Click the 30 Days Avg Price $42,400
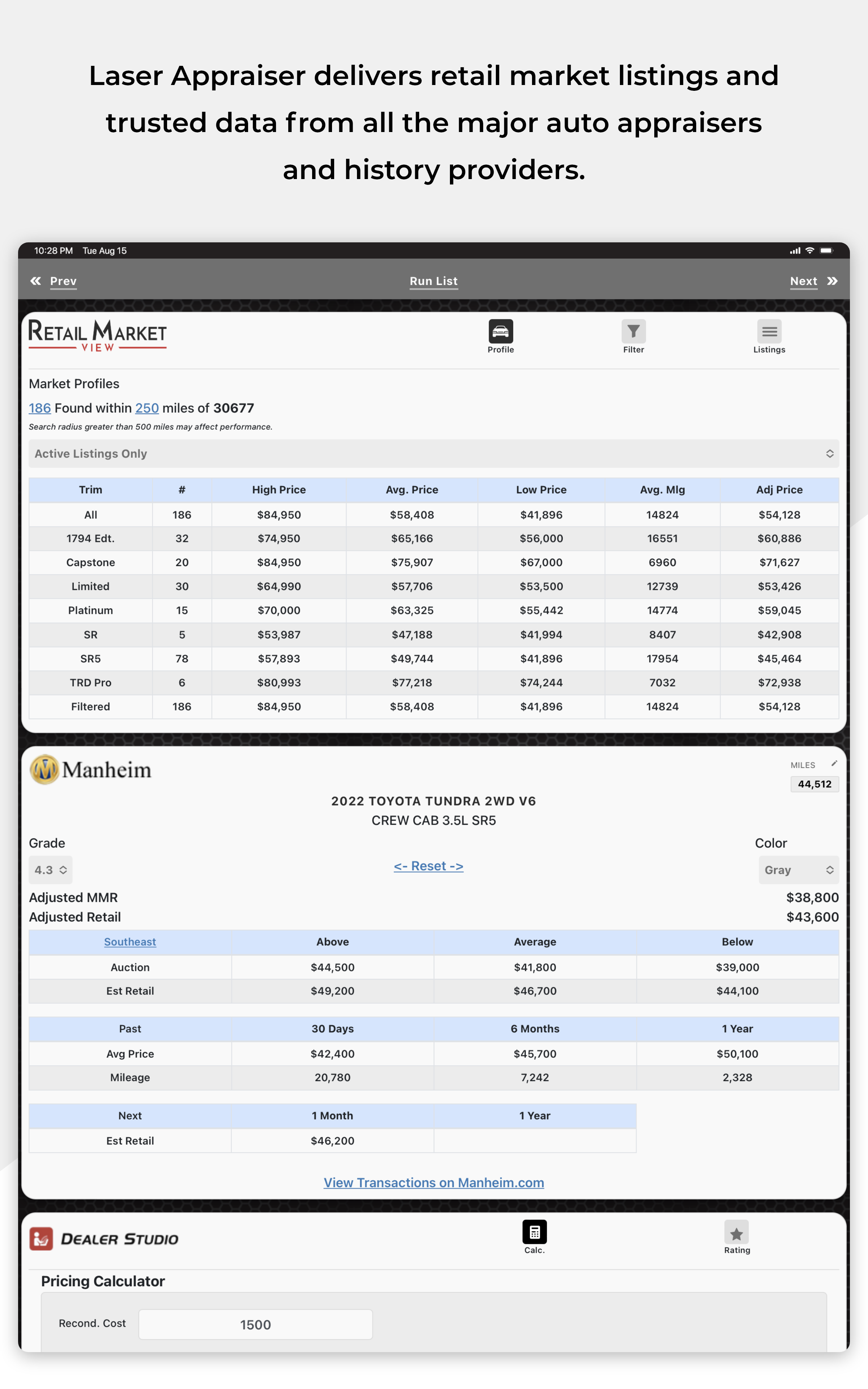Image resolution: width=868 pixels, height=1389 pixels. click(332, 1054)
